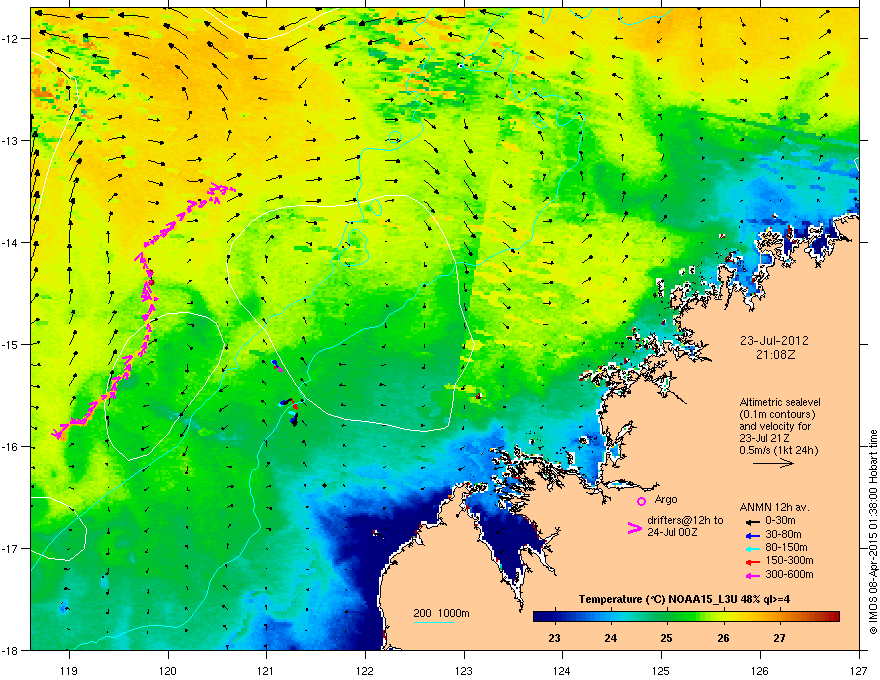This screenshot has height=680, width=880.
Task: Click the 150-300m depth label
Action: pos(789,560)
